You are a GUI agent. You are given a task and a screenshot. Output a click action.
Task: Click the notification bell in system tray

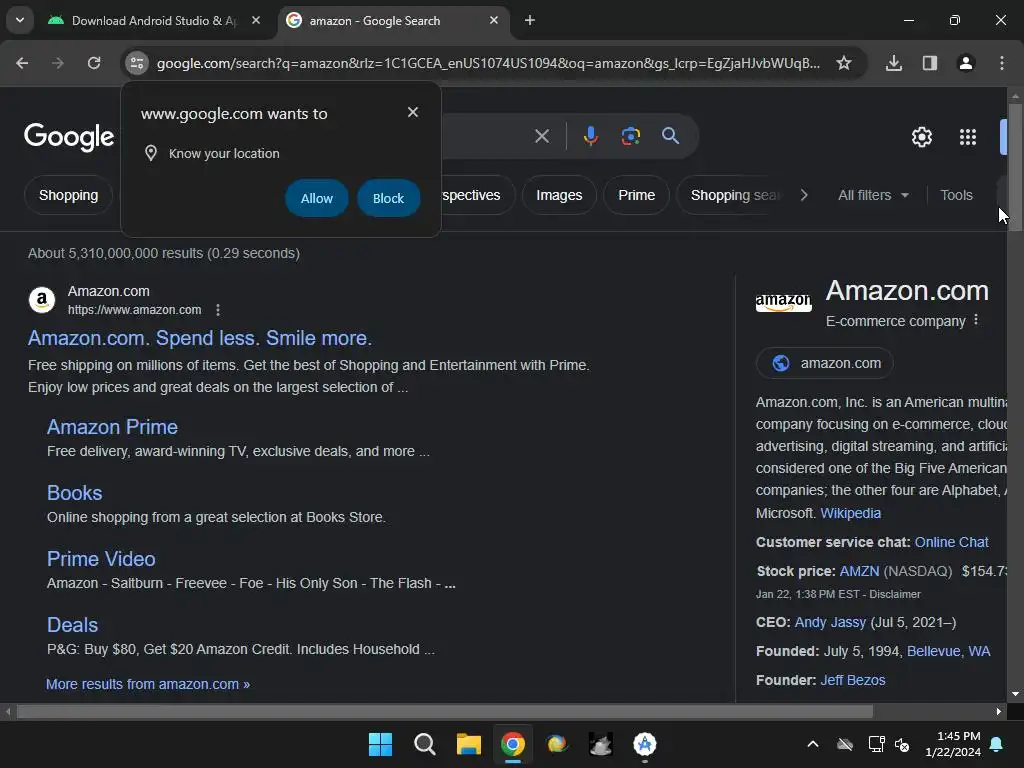tap(997, 744)
